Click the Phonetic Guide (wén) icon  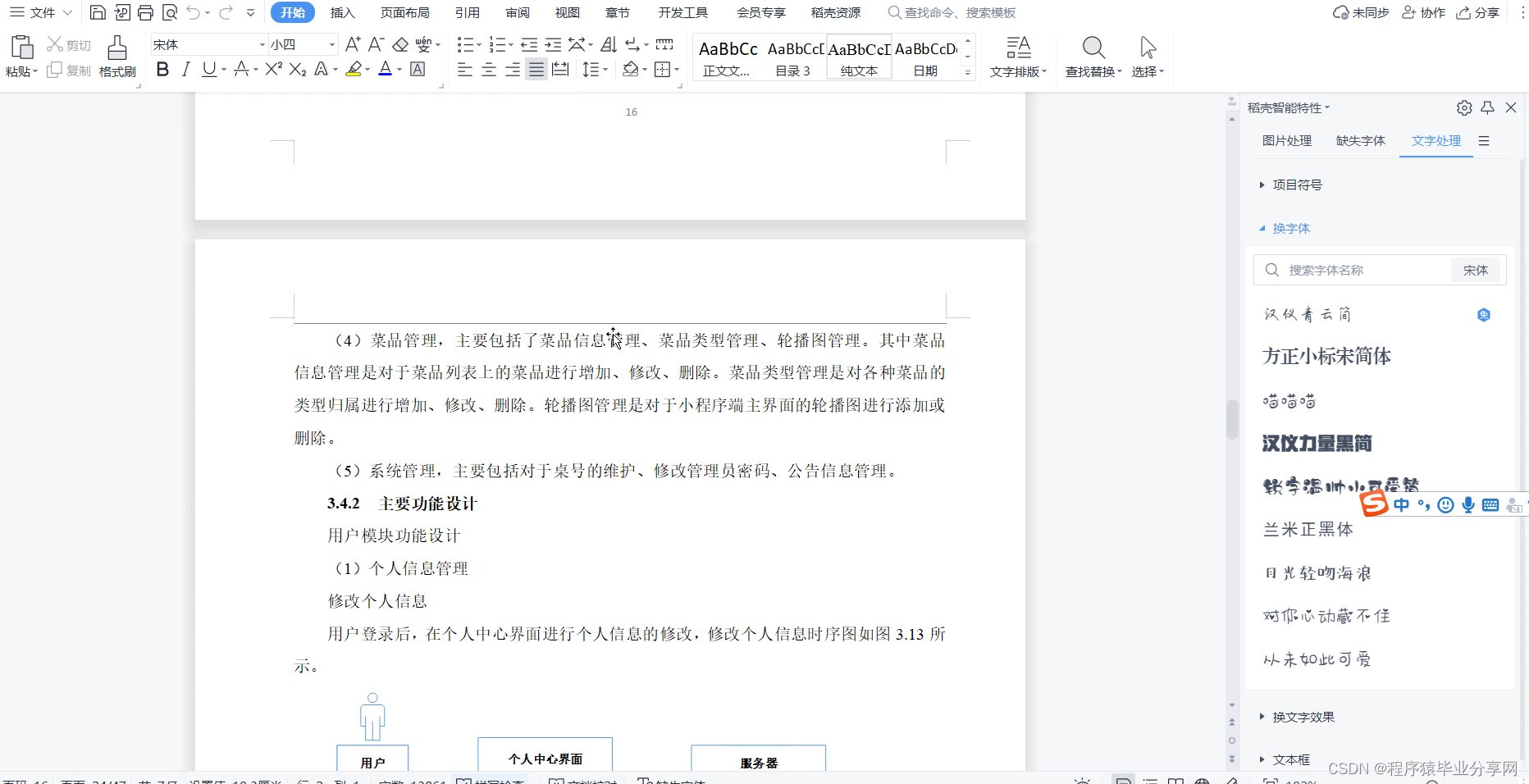[x=423, y=44]
